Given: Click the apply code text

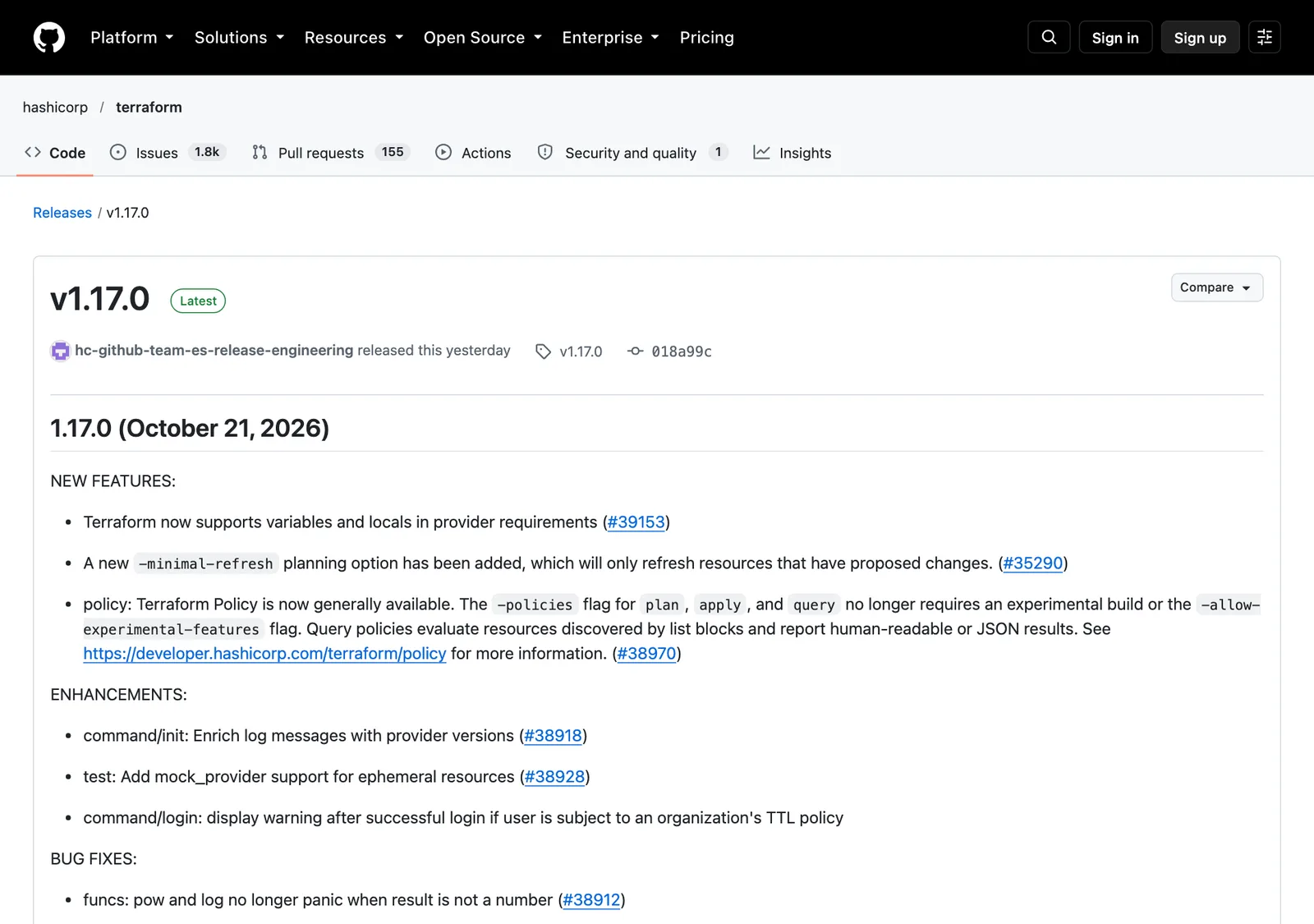Looking at the screenshot, I should 720,605.
